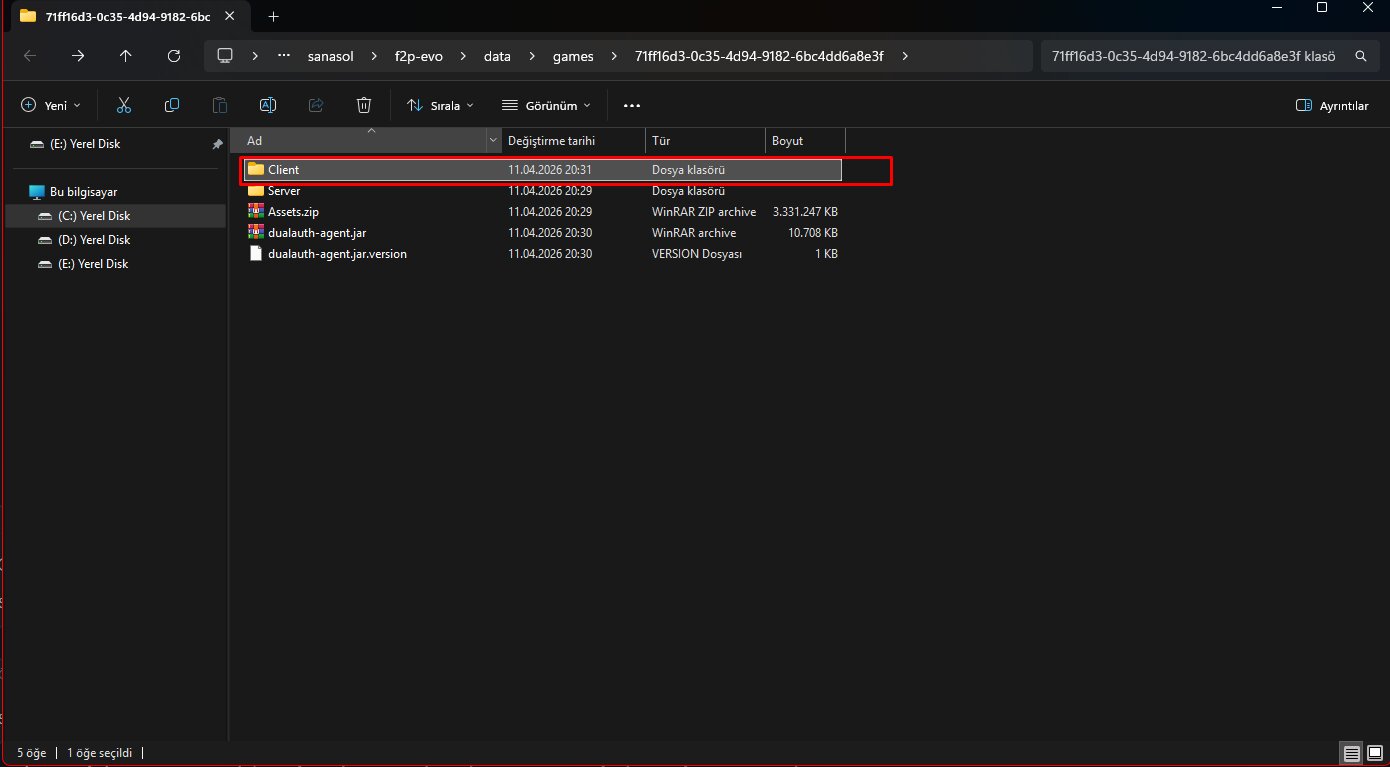Open the games breadcrumb in the address bar
1390x767 pixels.
pyautogui.click(x=572, y=56)
